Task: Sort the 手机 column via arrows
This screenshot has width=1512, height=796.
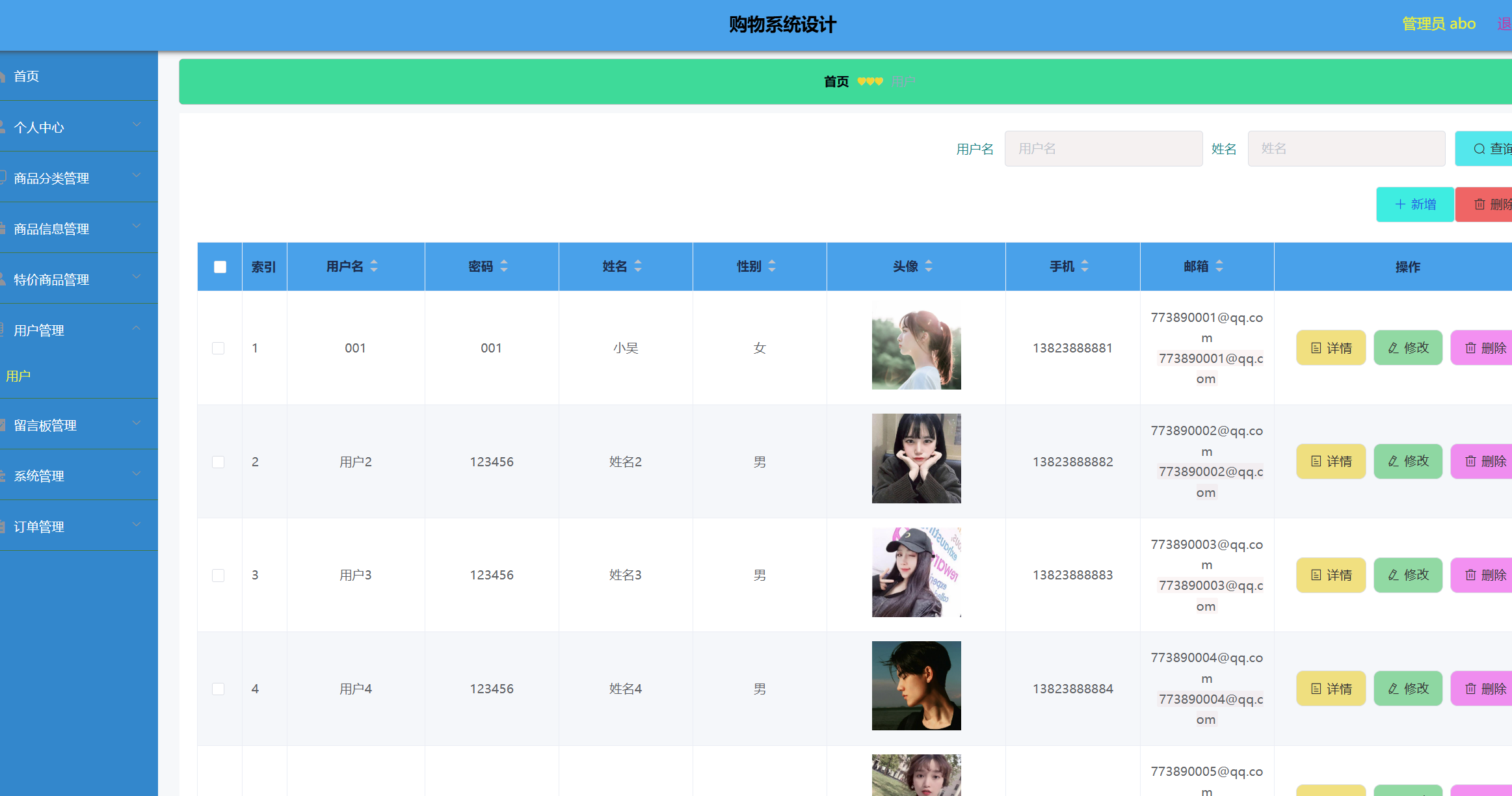Action: pyautogui.click(x=1085, y=266)
